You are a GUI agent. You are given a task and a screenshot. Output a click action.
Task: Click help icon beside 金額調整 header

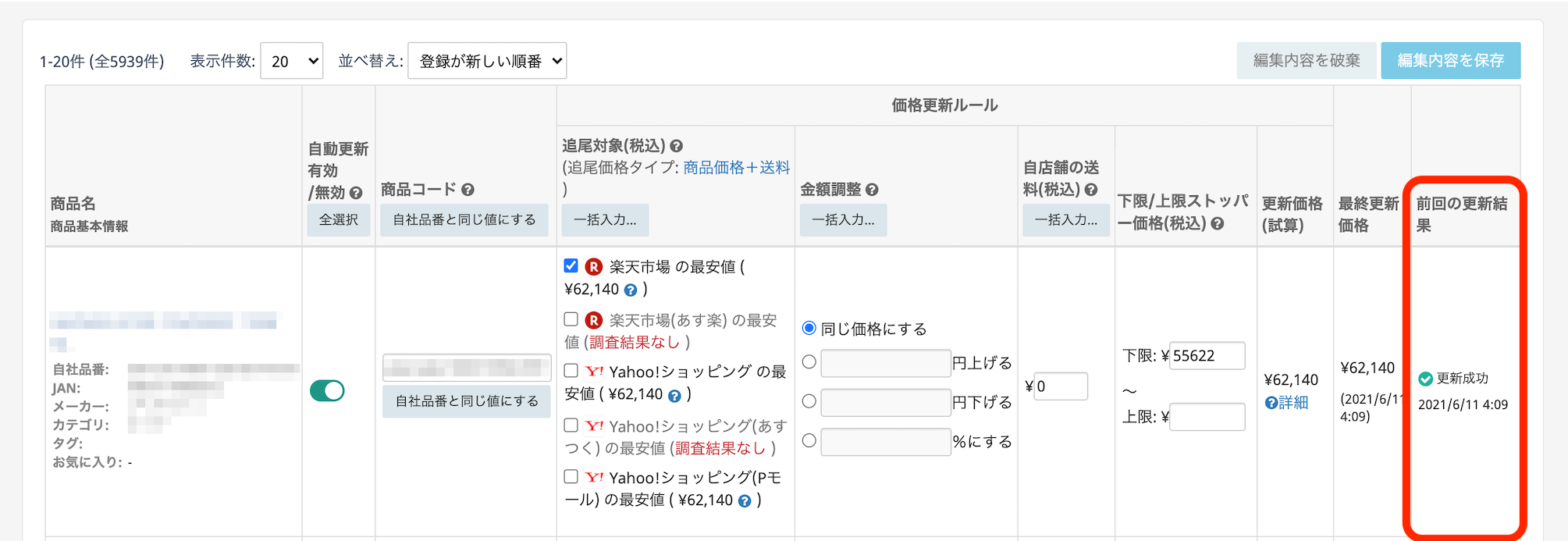[x=872, y=190]
